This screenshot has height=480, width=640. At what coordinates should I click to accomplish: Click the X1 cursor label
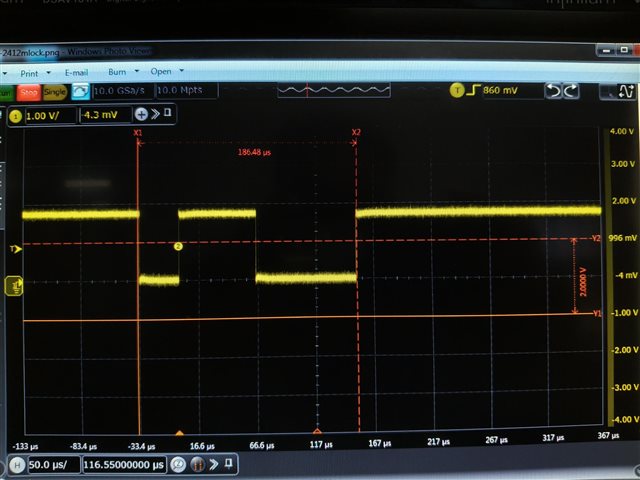138,133
